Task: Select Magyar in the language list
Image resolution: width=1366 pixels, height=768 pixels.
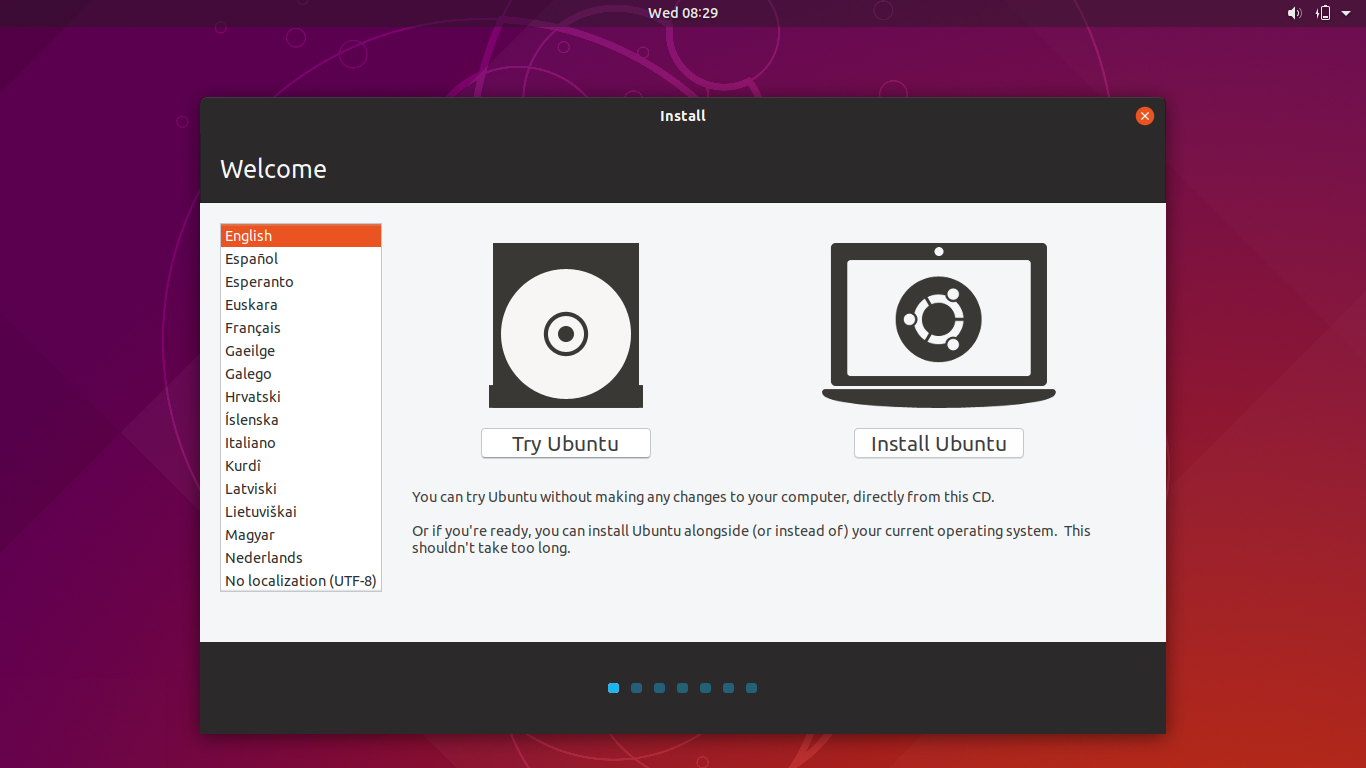Action: [x=301, y=535]
